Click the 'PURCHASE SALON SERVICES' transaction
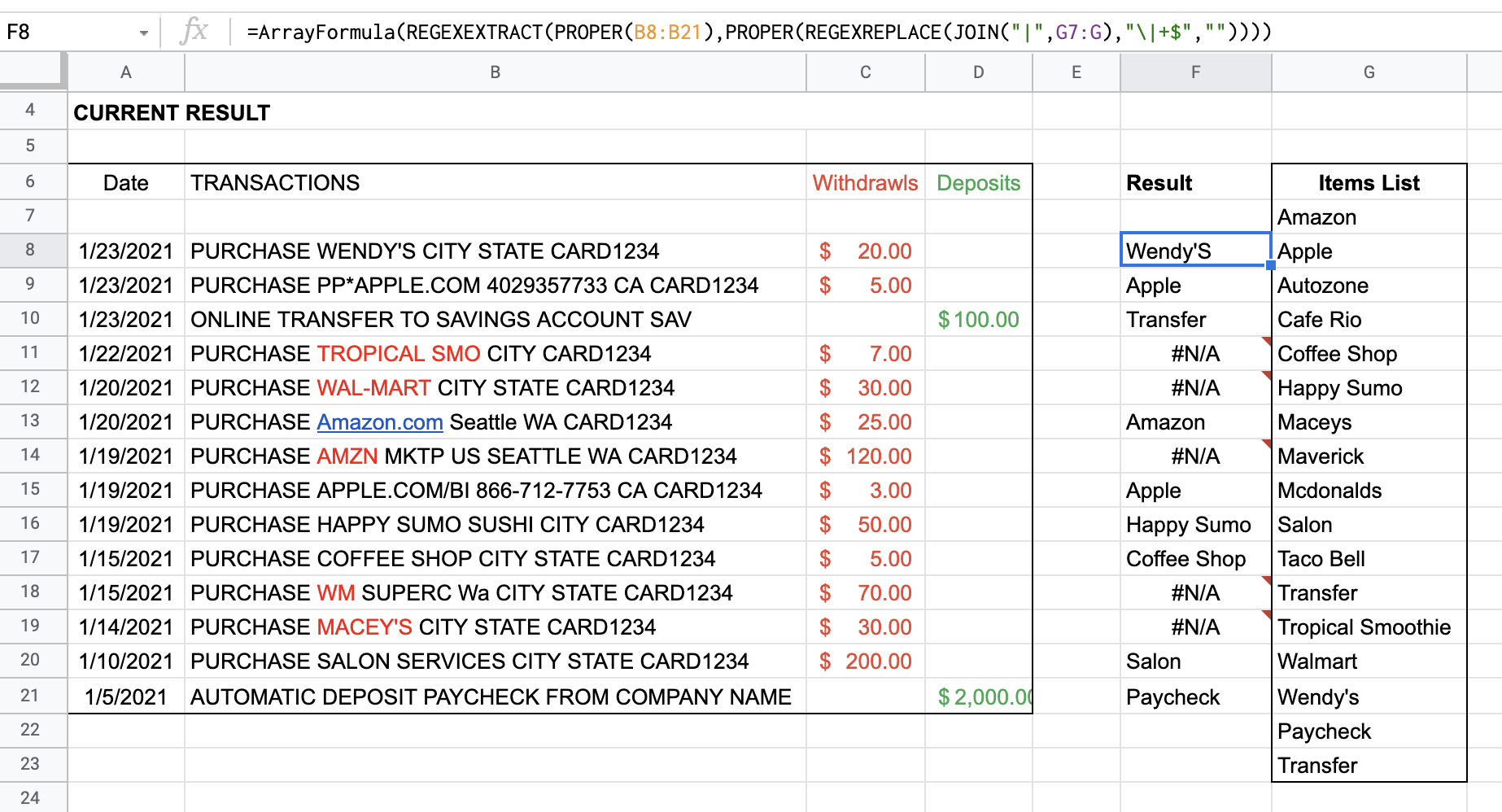This screenshot has height=812, width=1502. coord(496,661)
